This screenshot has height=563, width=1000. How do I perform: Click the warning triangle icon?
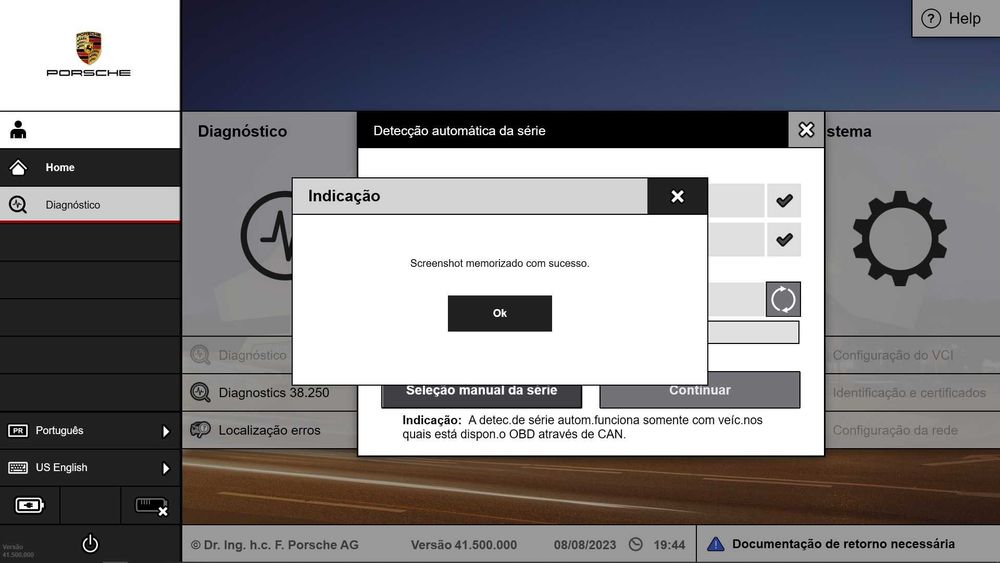(x=716, y=544)
